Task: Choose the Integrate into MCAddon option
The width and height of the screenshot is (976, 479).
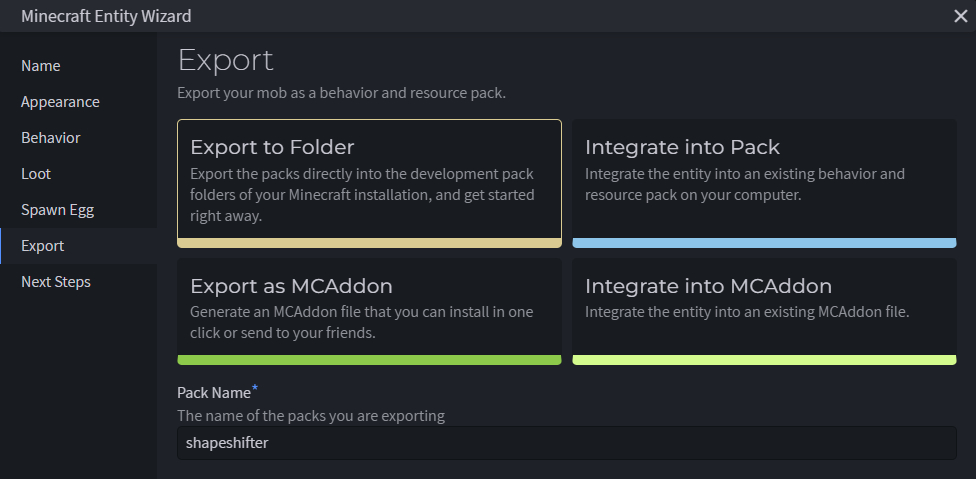Action: [x=764, y=312]
